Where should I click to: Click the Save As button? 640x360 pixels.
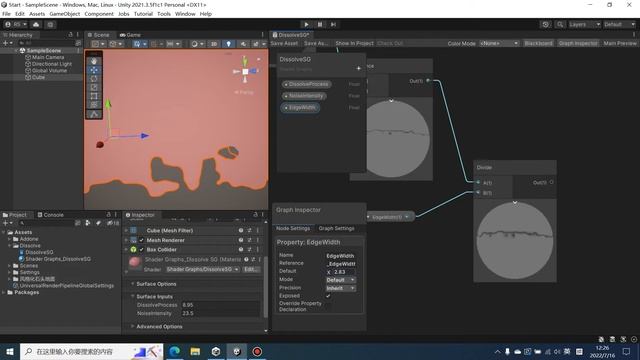click(x=316, y=43)
